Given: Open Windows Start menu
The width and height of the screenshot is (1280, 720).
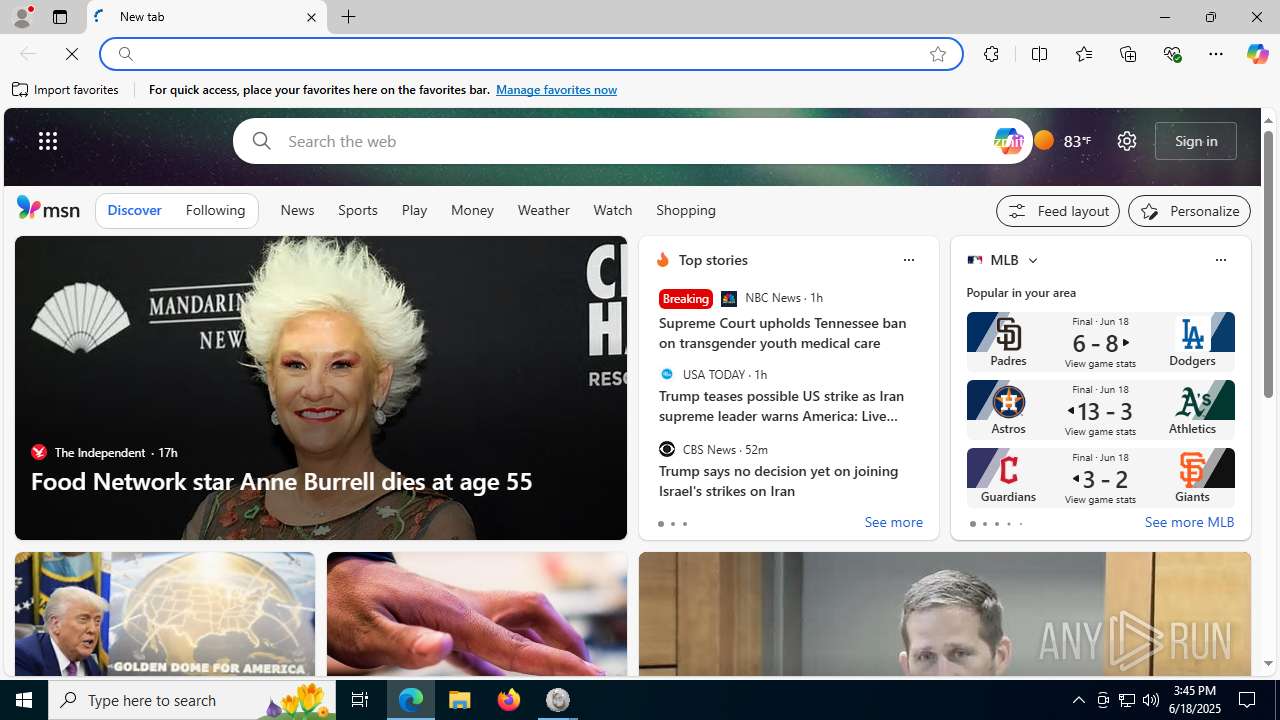Looking at the screenshot, I should coord(24,700).
